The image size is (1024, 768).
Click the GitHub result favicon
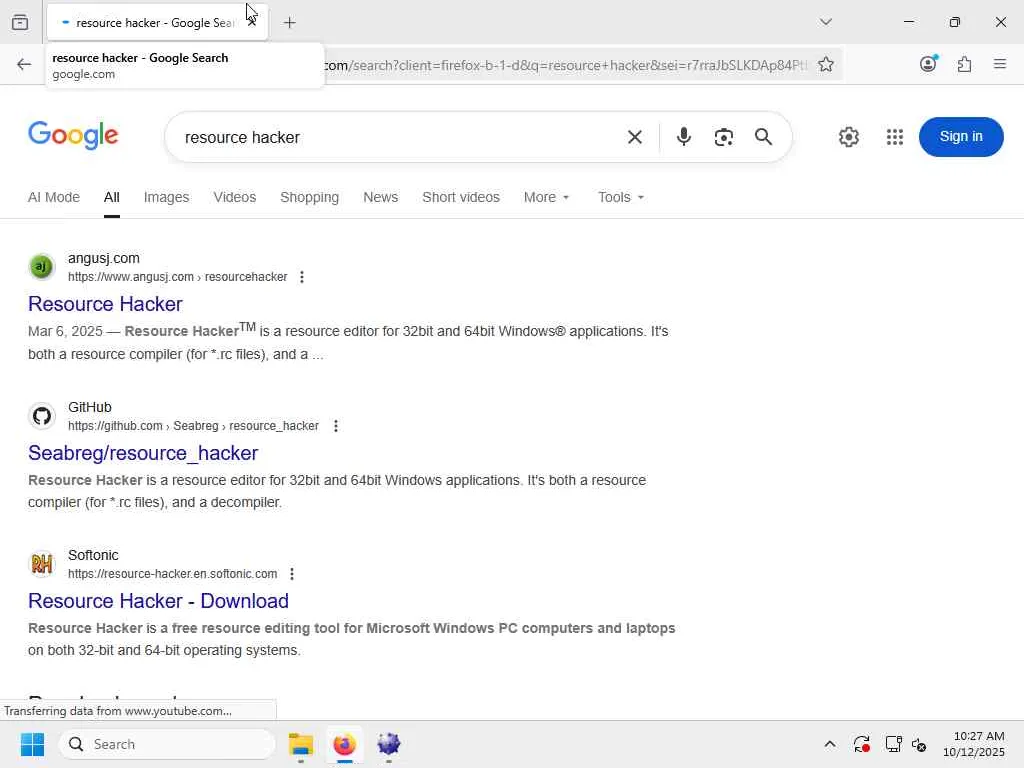click(x=42, y=415)
